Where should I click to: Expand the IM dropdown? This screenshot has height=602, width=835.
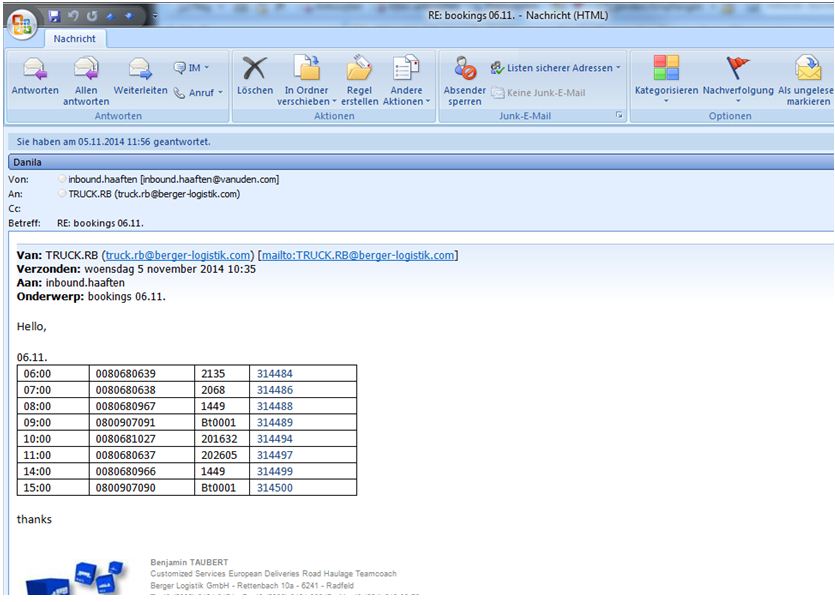[x=191, y=68]
